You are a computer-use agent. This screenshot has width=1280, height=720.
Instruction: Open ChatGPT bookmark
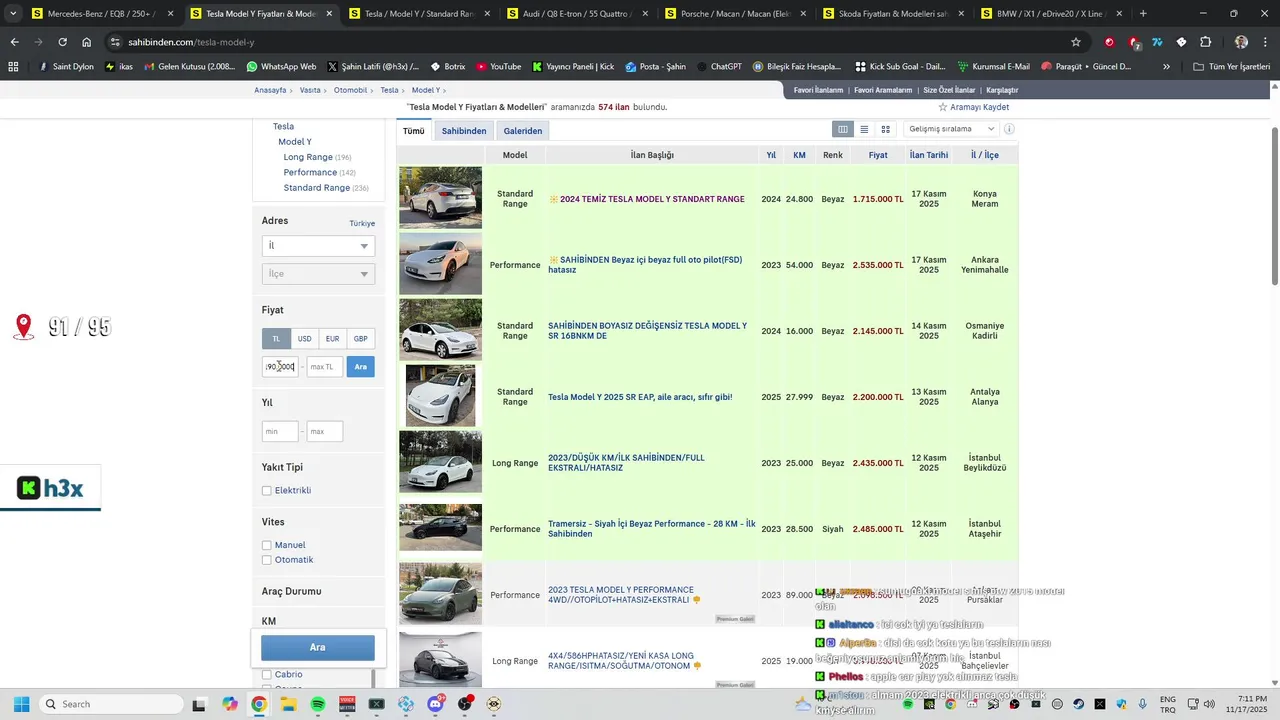(718, 67)
